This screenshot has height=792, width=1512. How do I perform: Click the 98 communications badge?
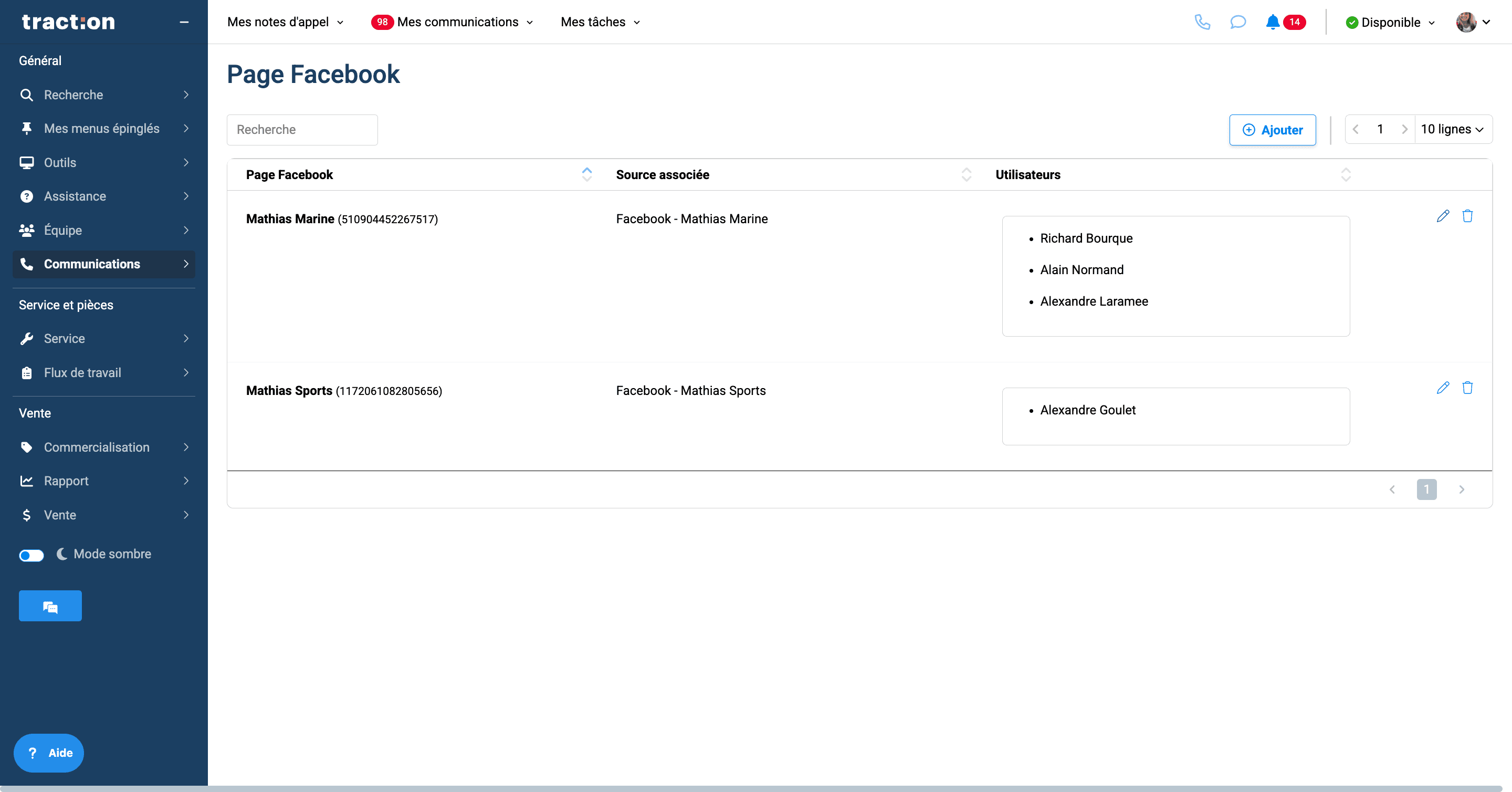(382, 22)
